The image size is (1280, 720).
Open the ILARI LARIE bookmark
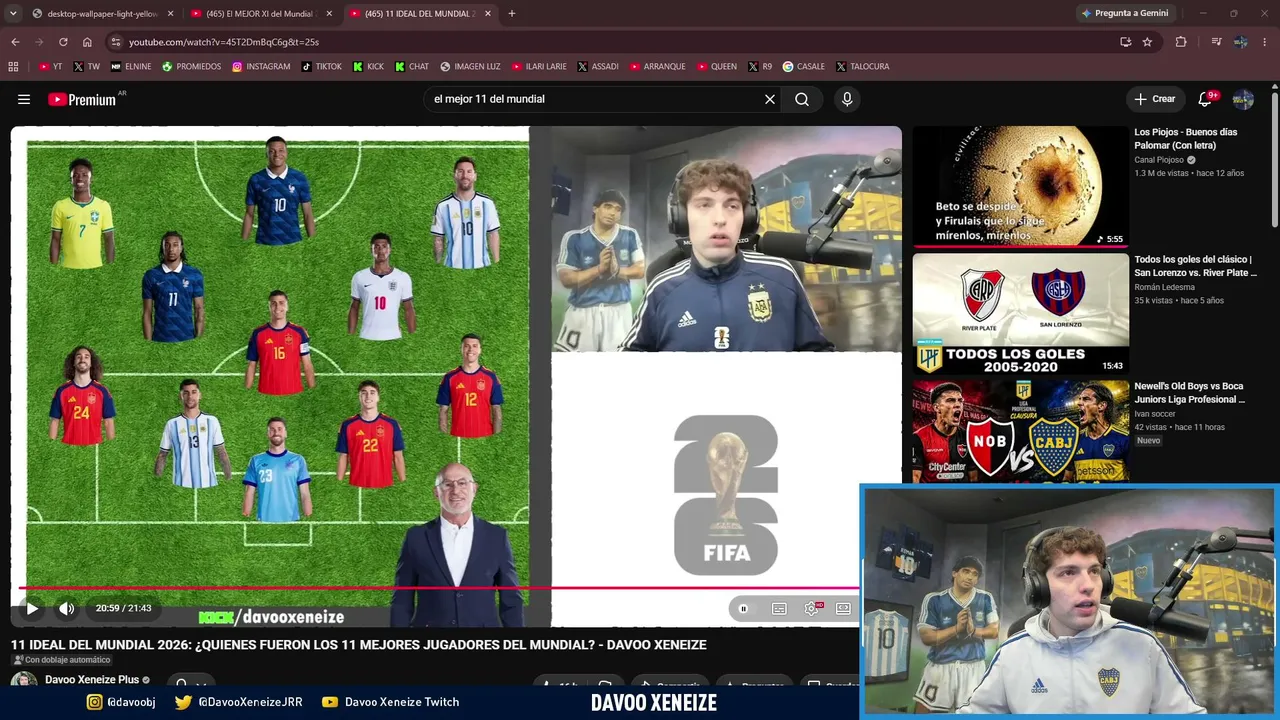539,67
